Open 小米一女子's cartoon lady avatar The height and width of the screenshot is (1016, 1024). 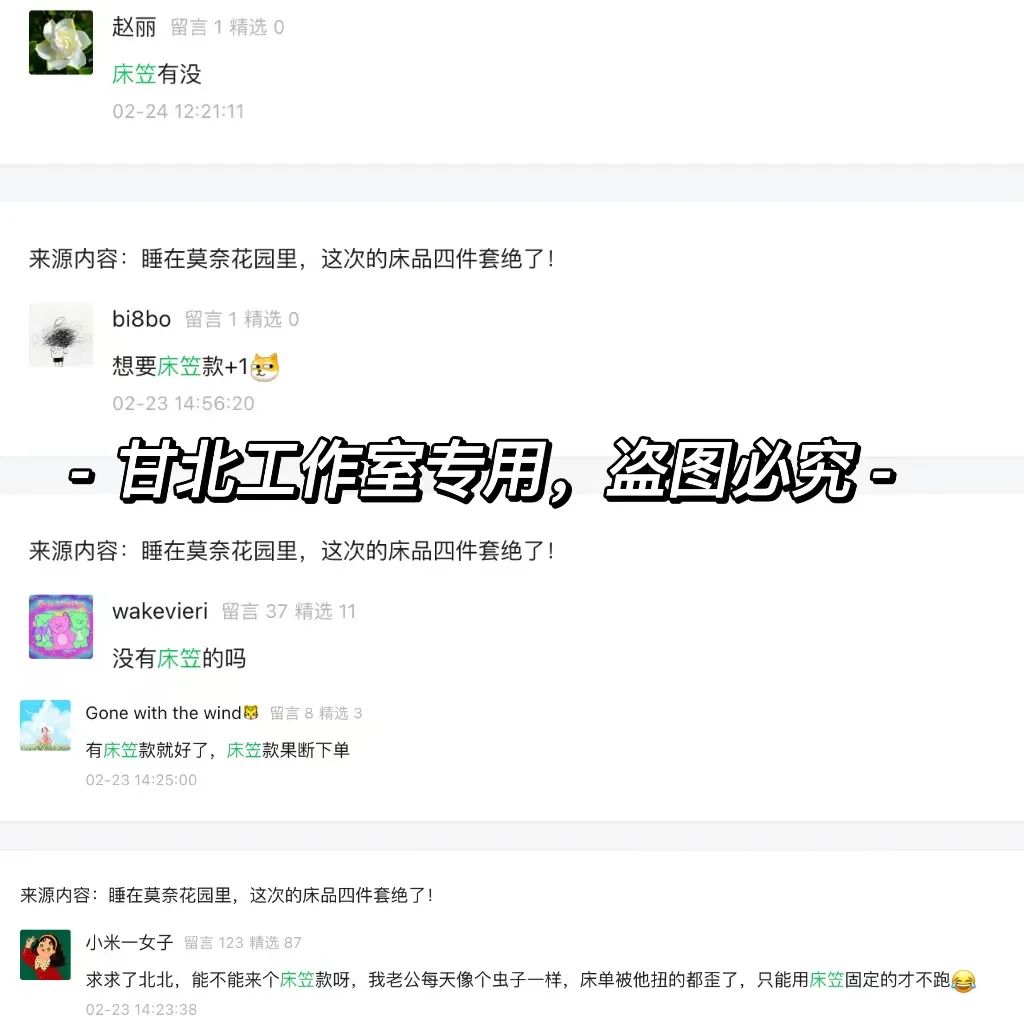45,955
